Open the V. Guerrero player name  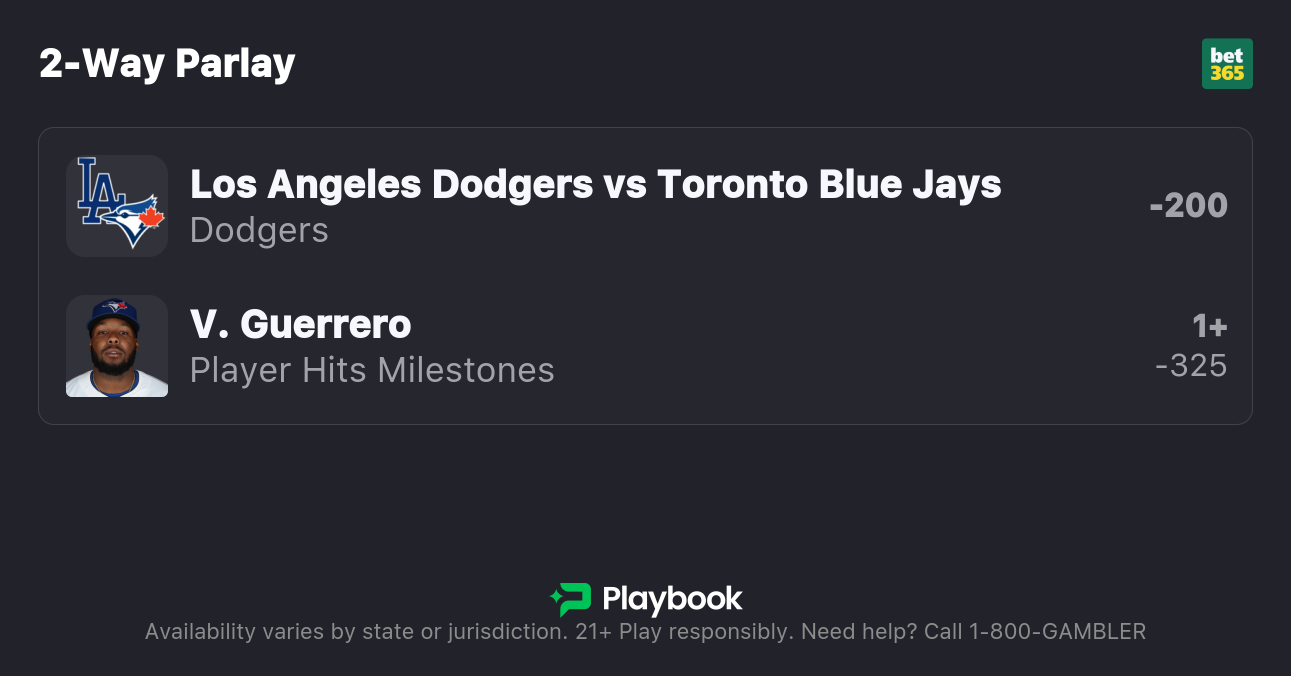point(300,324)
